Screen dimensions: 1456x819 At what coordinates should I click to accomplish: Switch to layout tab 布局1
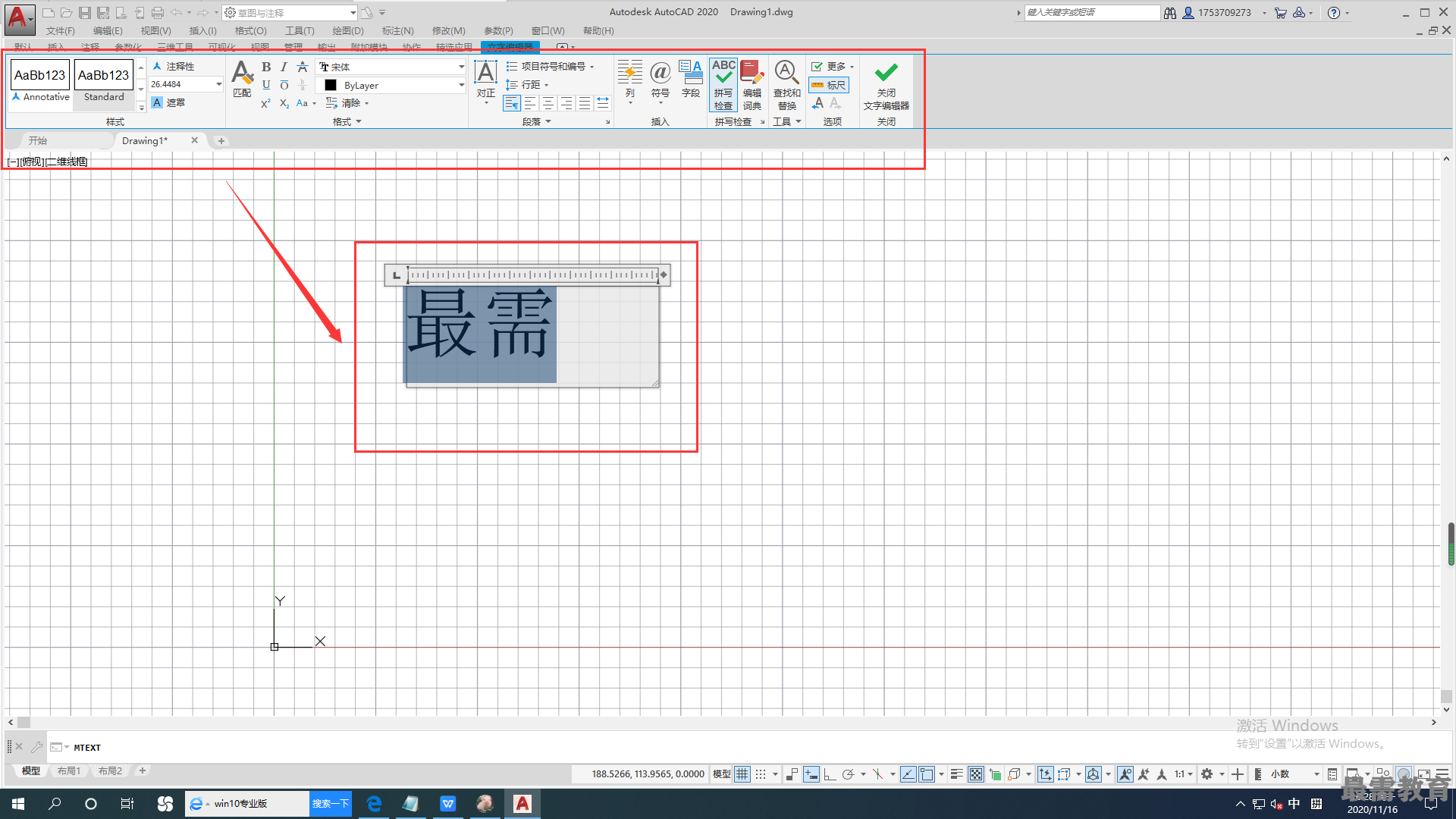coord(69,771)
